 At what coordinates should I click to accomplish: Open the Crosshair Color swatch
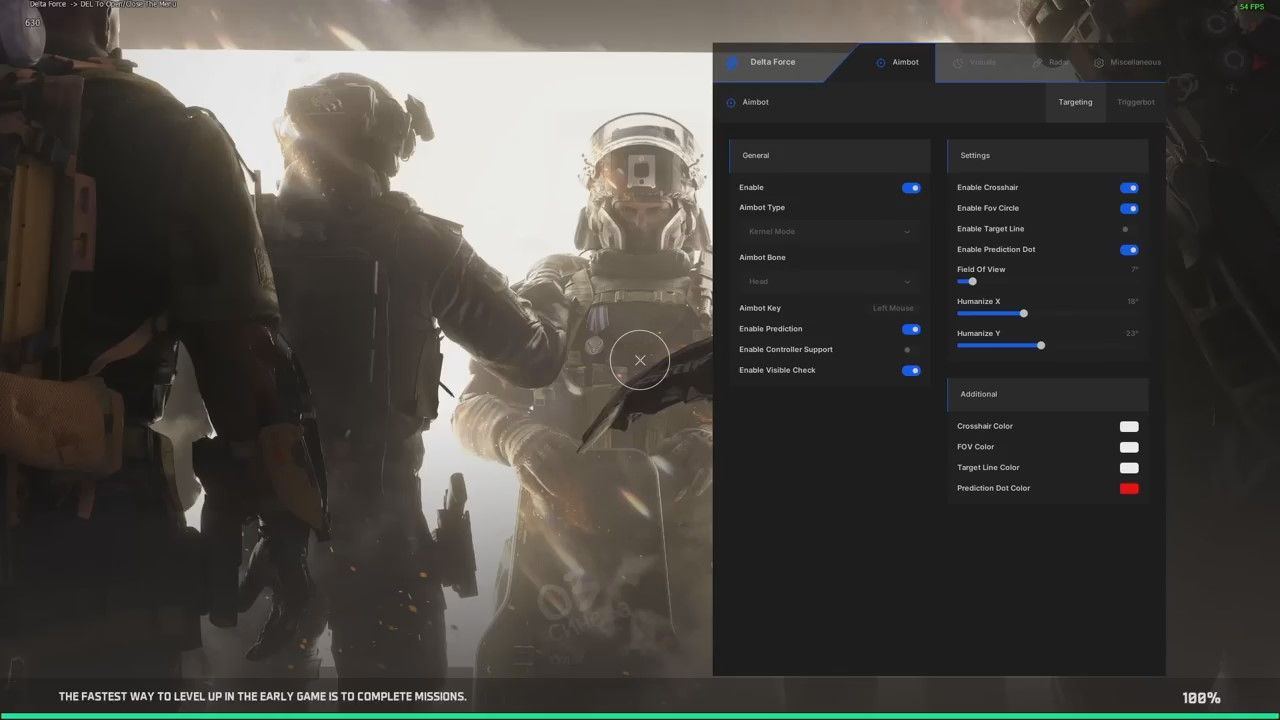tap(1129, 427)
